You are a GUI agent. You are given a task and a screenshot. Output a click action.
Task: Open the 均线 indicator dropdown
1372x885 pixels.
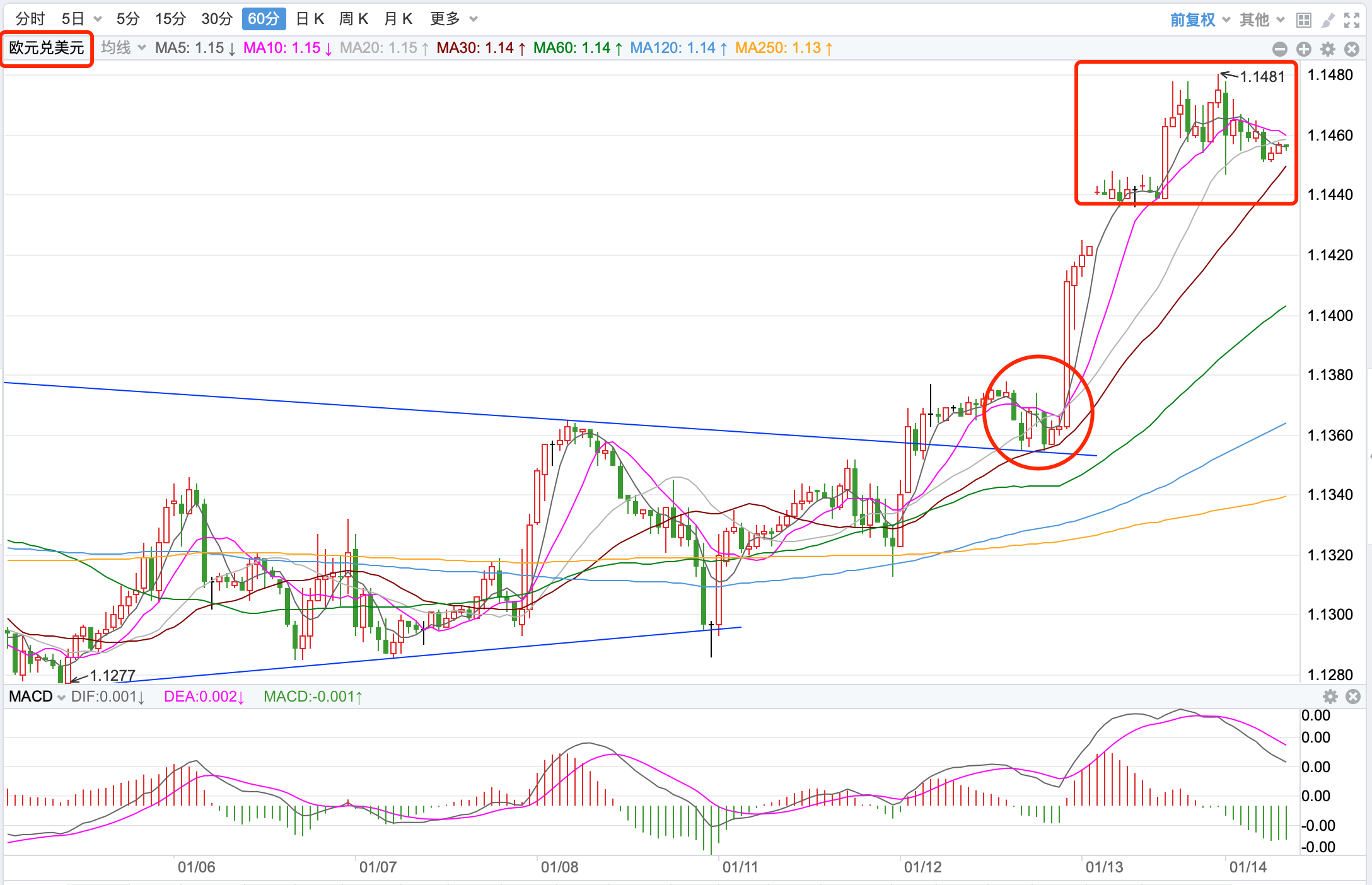coord(124,48)
